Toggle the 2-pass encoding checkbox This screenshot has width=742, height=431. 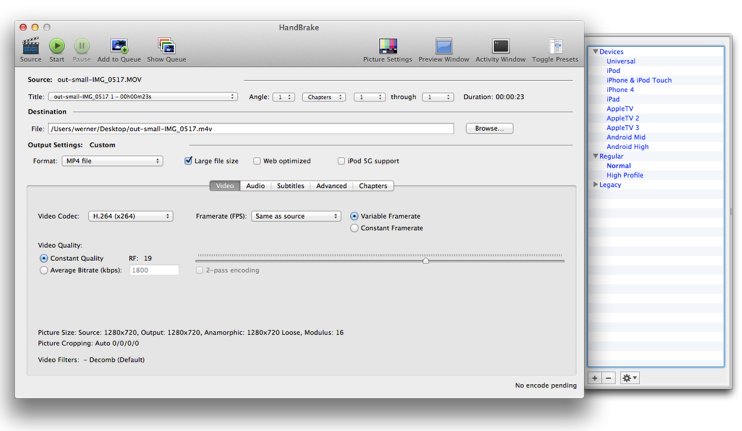pos(199,270)
